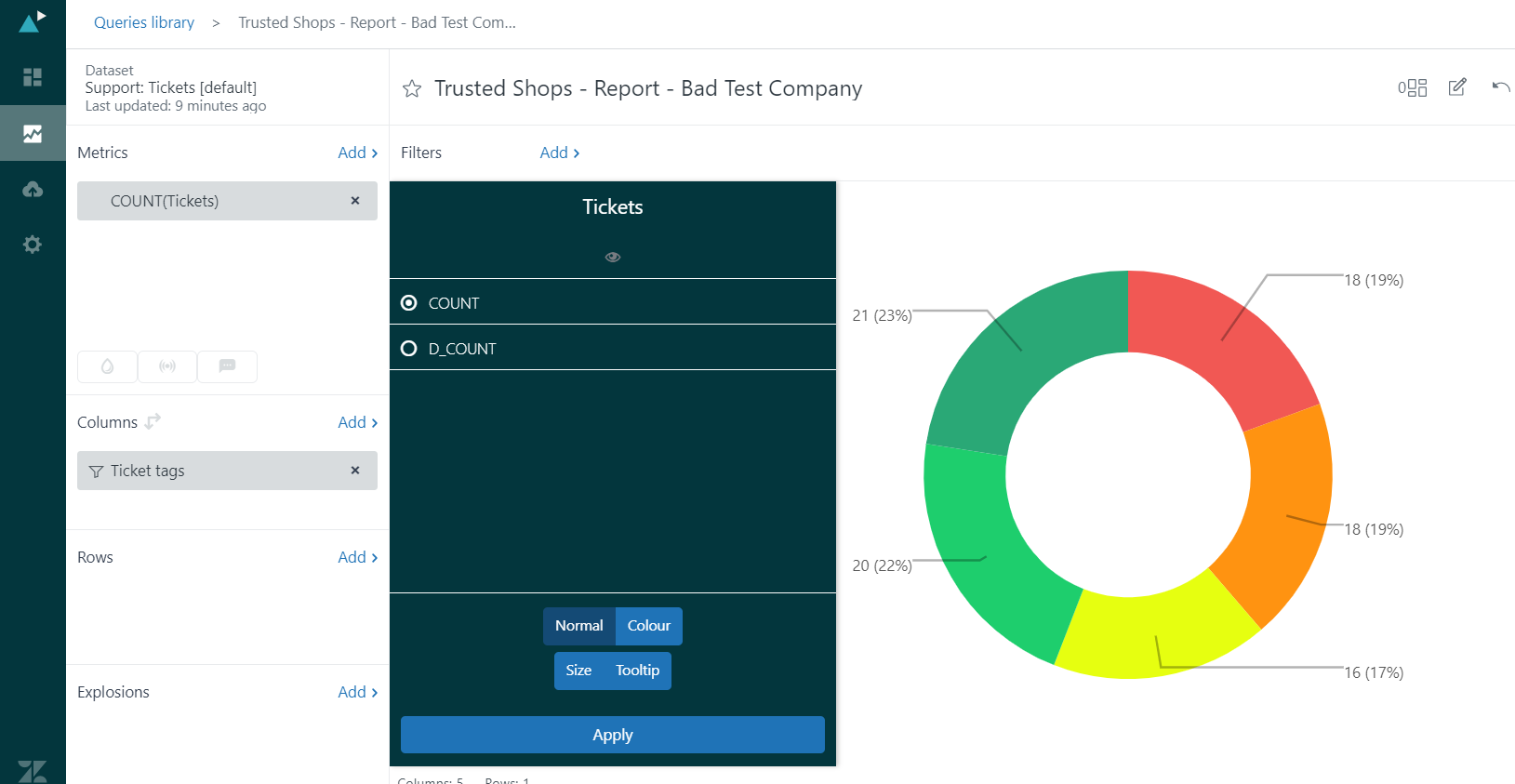Click the Apply button
1515x784 pixels.
point(613,735)
